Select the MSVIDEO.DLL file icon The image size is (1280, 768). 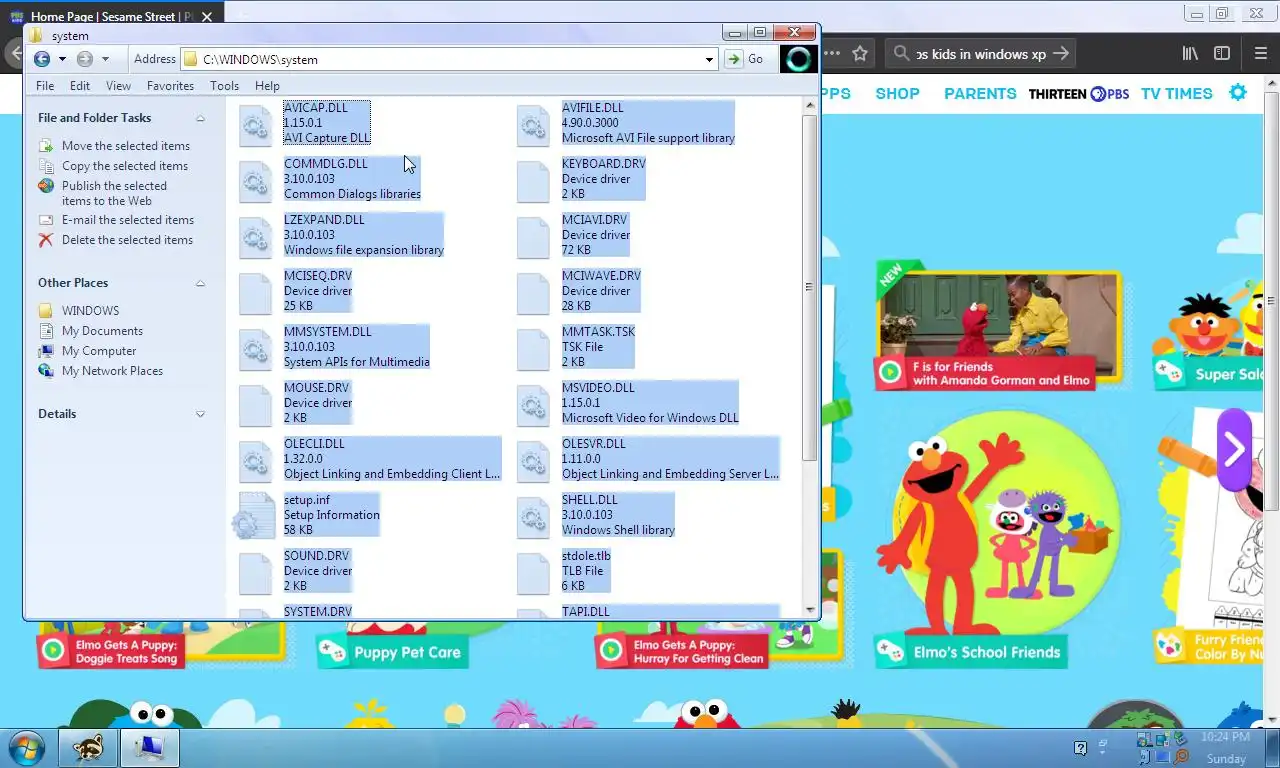pyautogui.click(x=533, y=405)
